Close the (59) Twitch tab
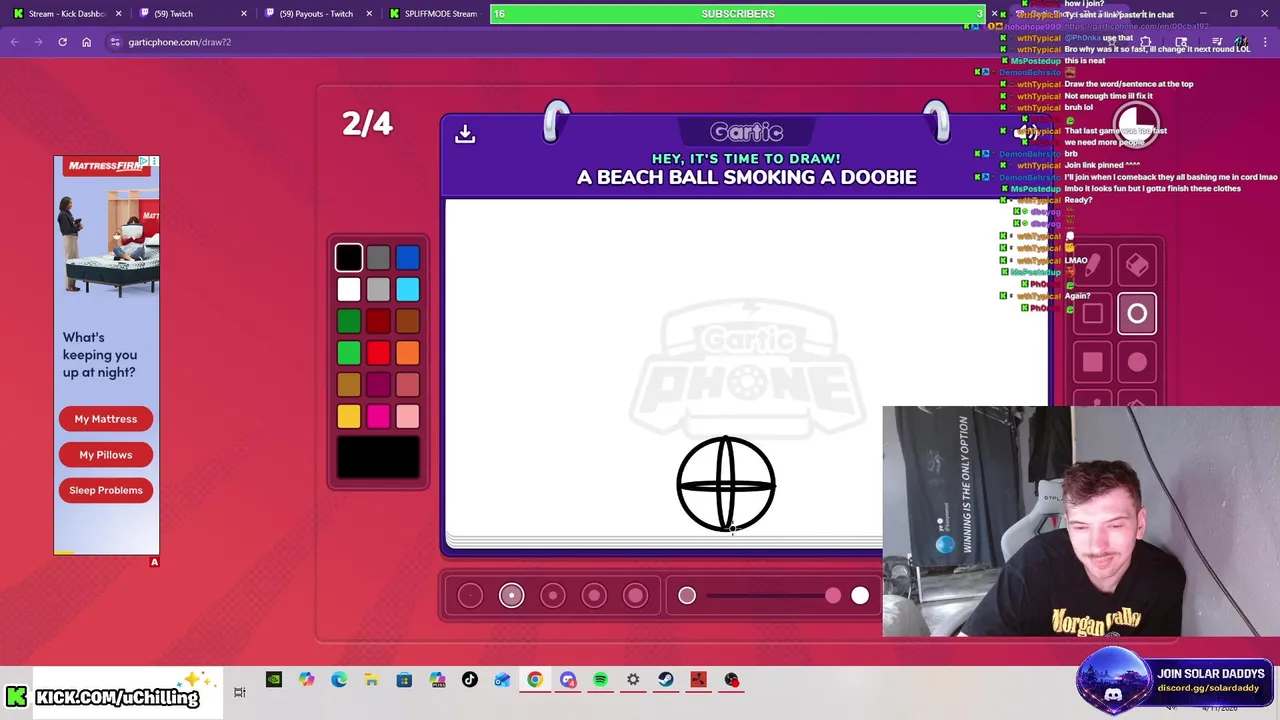The width and height of the screenshot is (1280, 720). [x=243, y=14]
